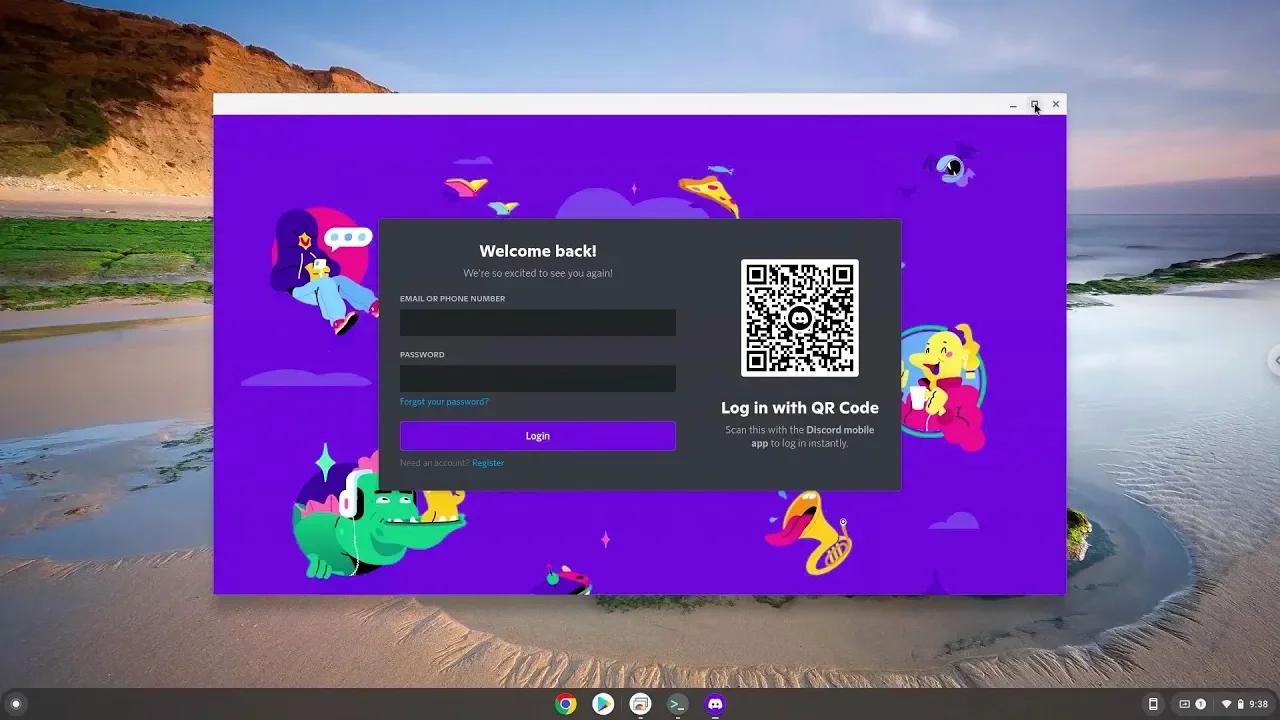The width and height of the screenshot is (1280, 720).
Task: Select the Forgot your password link
Action: [x=444, y=401]
